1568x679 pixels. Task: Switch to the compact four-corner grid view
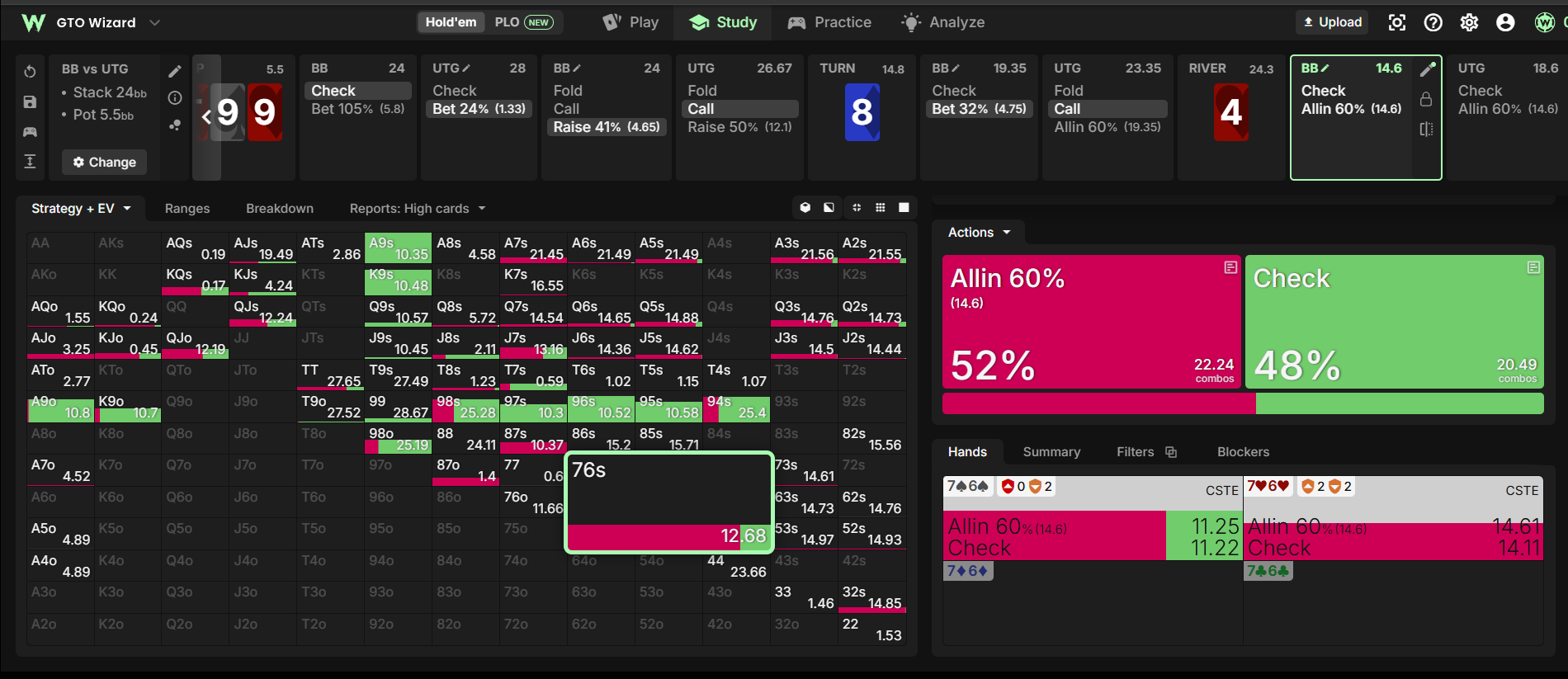[857, 208]
